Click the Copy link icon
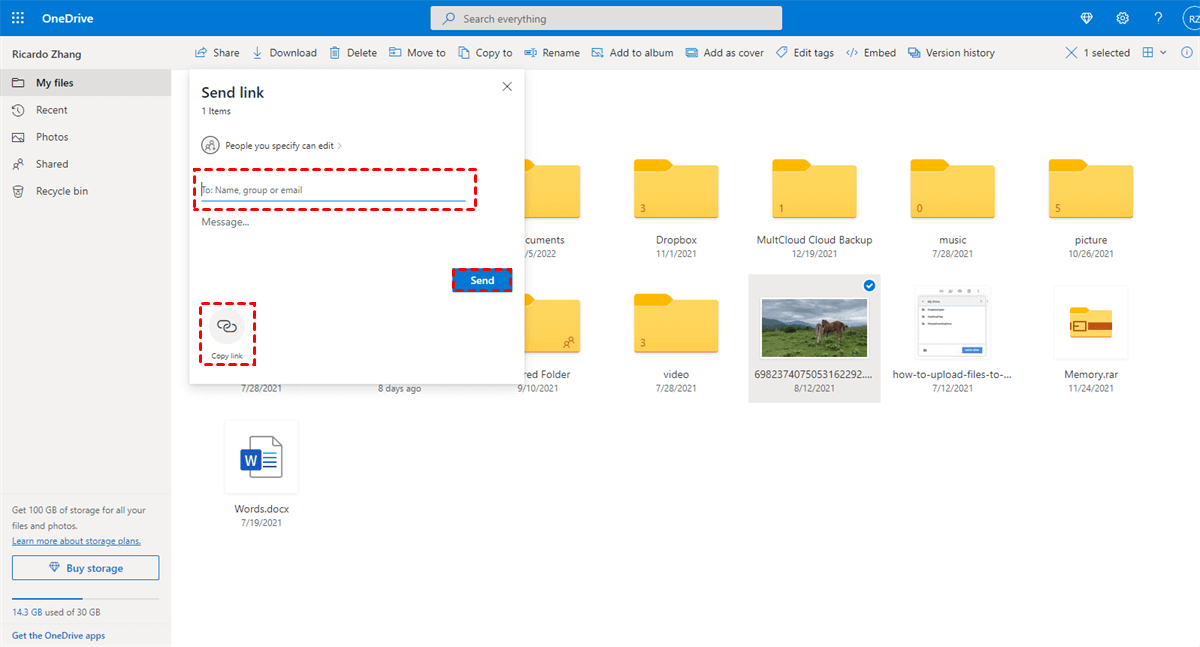Viewport: 1200px width, 647px height. [227, 326]
